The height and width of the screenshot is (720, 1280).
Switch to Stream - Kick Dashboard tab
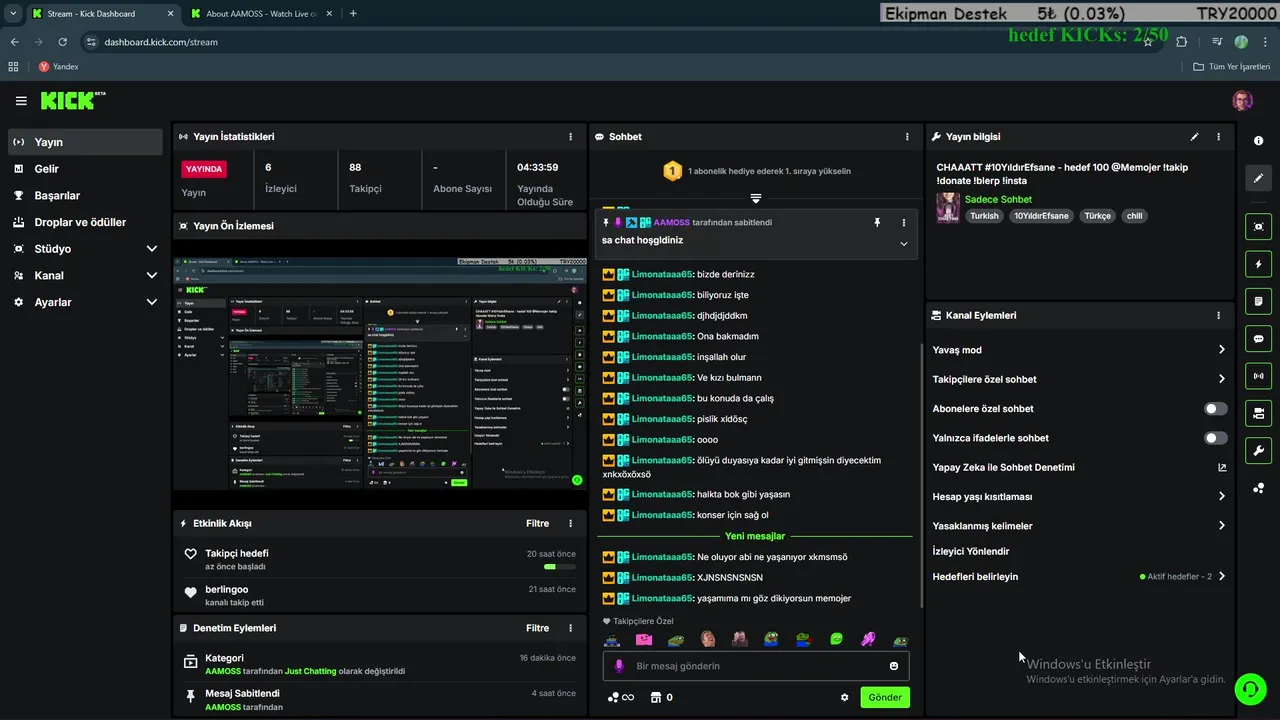pyautogui.click(x=102, y=14)
